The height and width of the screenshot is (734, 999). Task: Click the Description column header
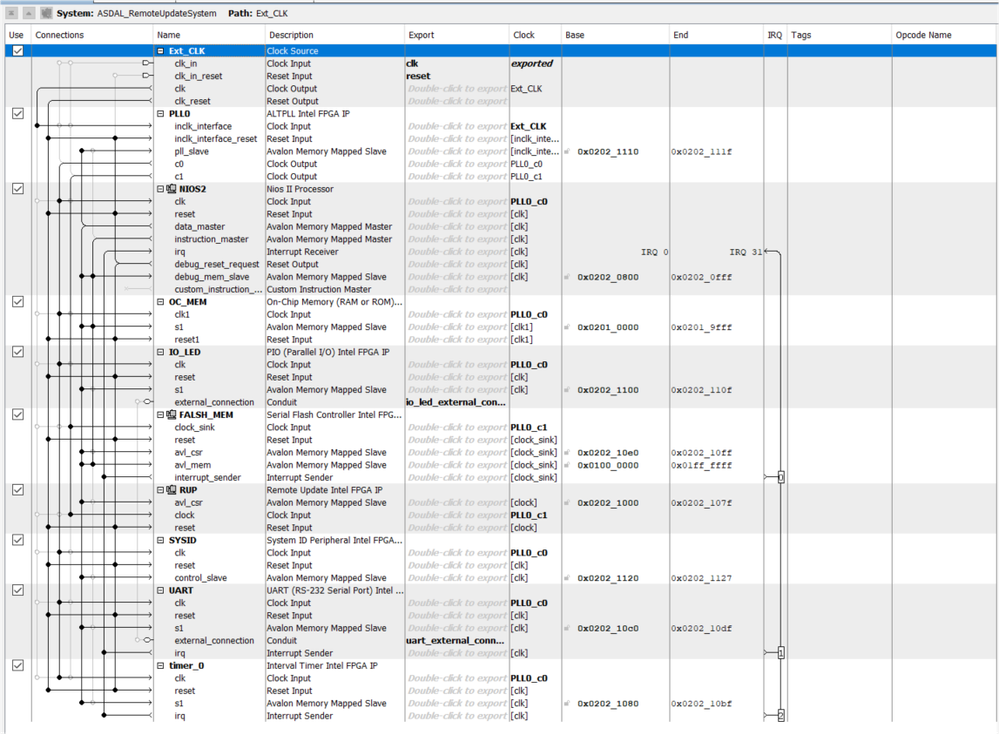(334, 35)
